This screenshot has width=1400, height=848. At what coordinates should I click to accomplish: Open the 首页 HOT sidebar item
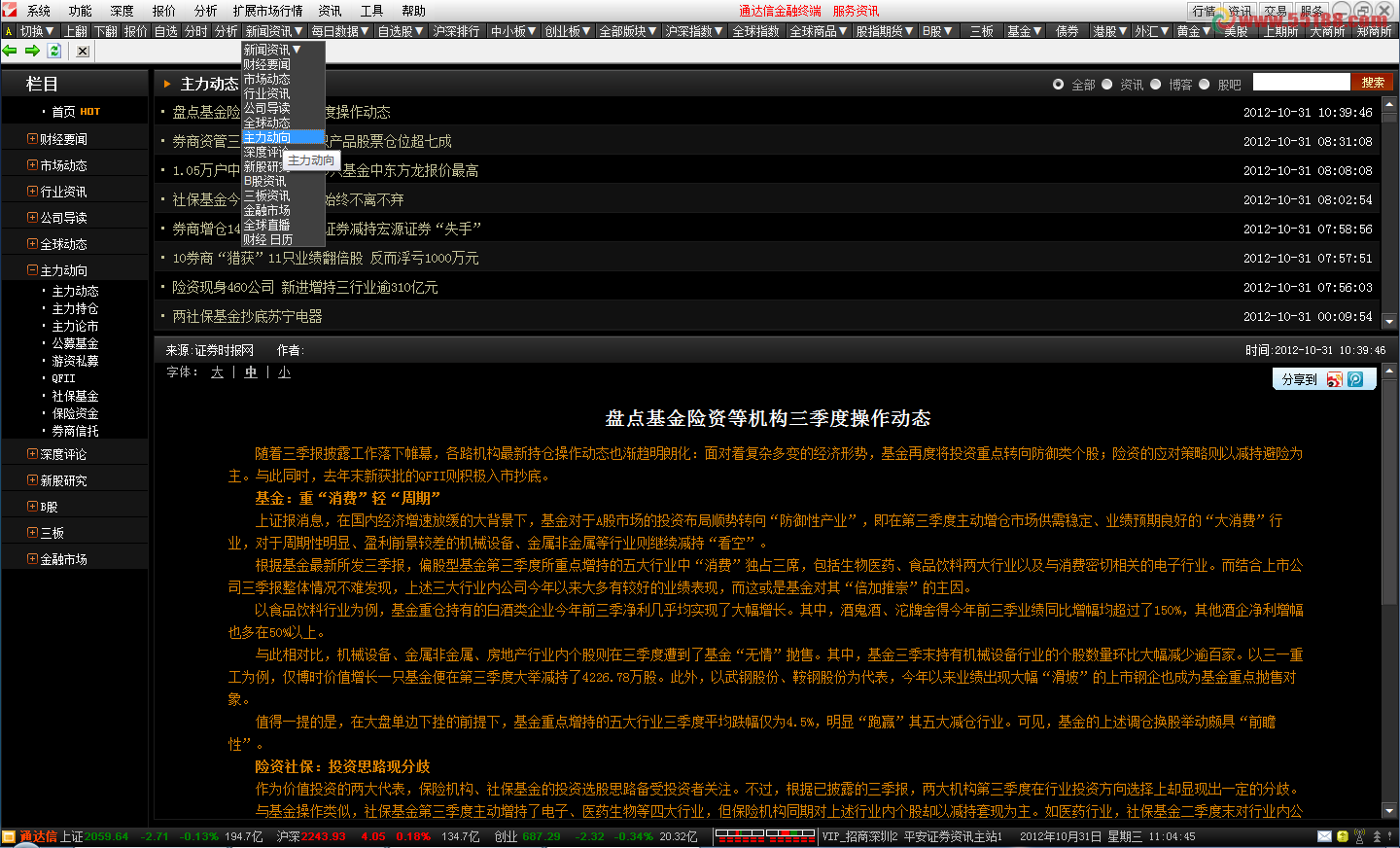(x=76, y=112)
